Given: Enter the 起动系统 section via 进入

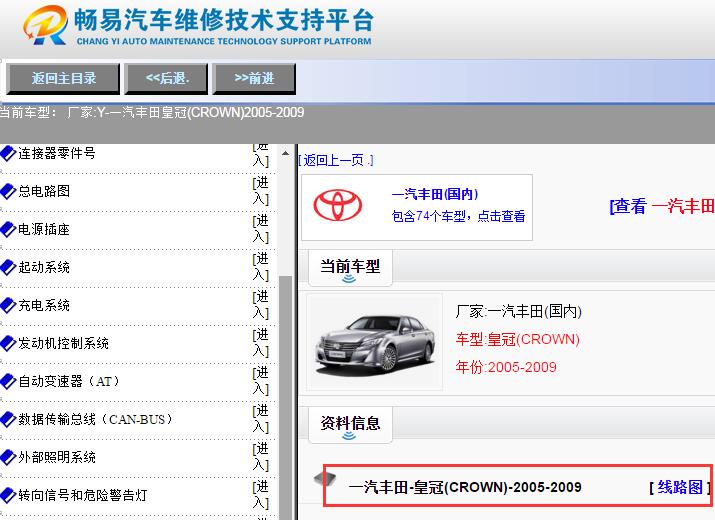Looking at the screenshot, I should 261,267.
